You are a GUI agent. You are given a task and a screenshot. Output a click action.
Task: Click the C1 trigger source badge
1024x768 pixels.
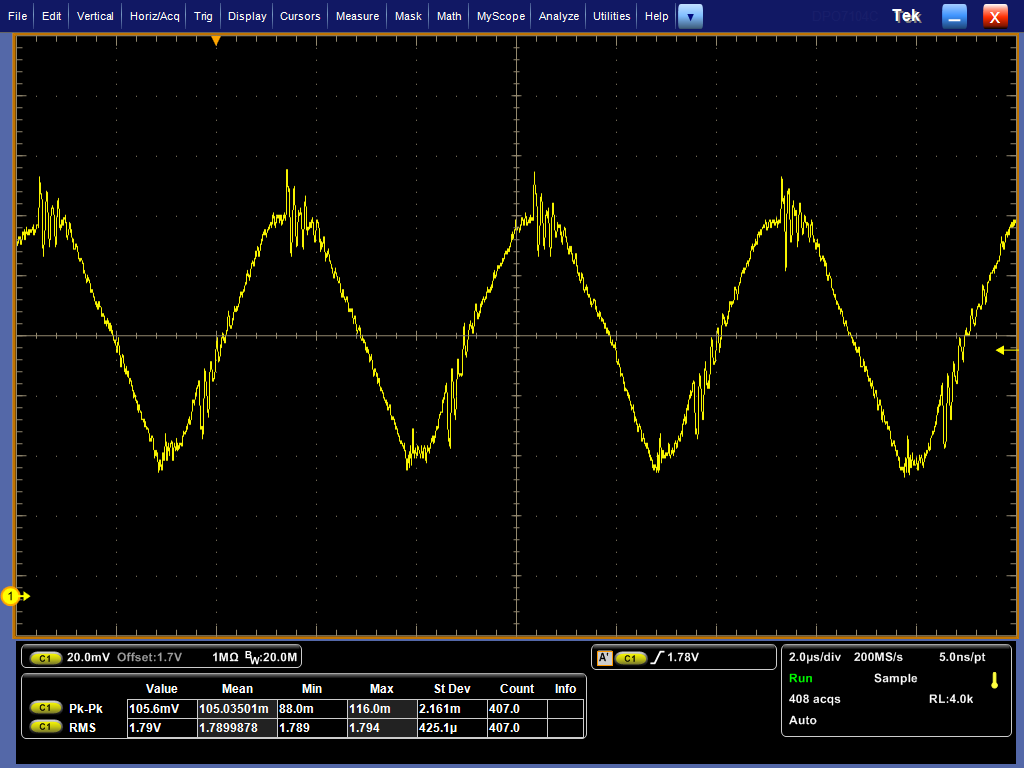(x=630, y=658)
